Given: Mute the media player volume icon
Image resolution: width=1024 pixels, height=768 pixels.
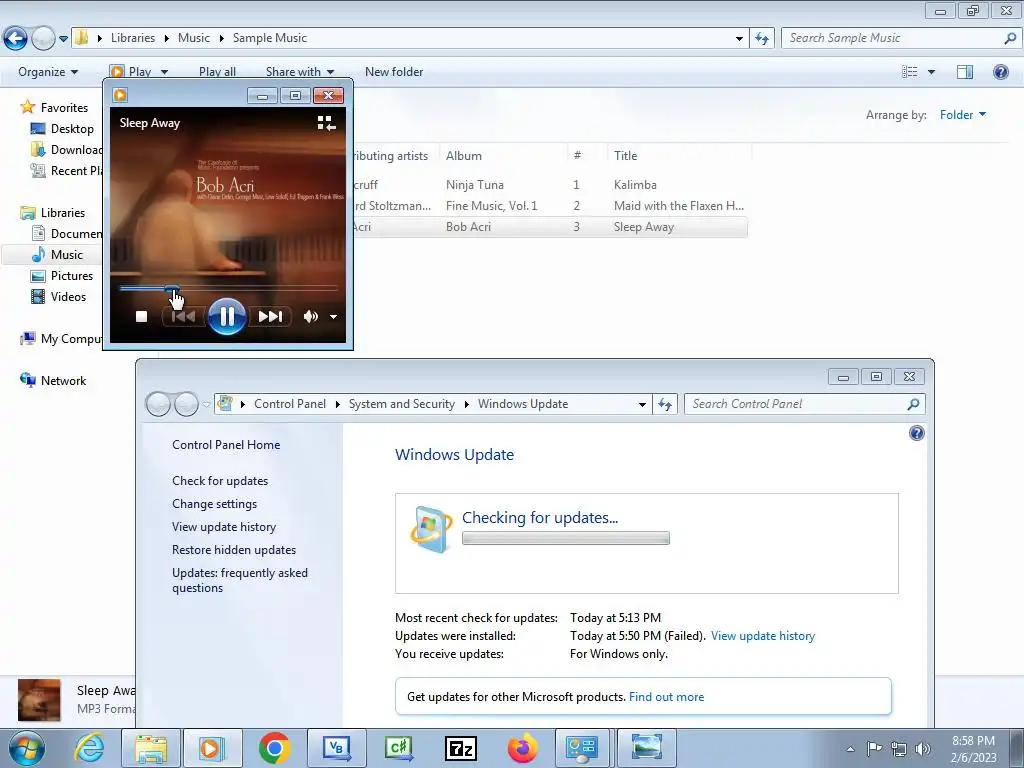Looking at the screenshot, I should 310,317.
